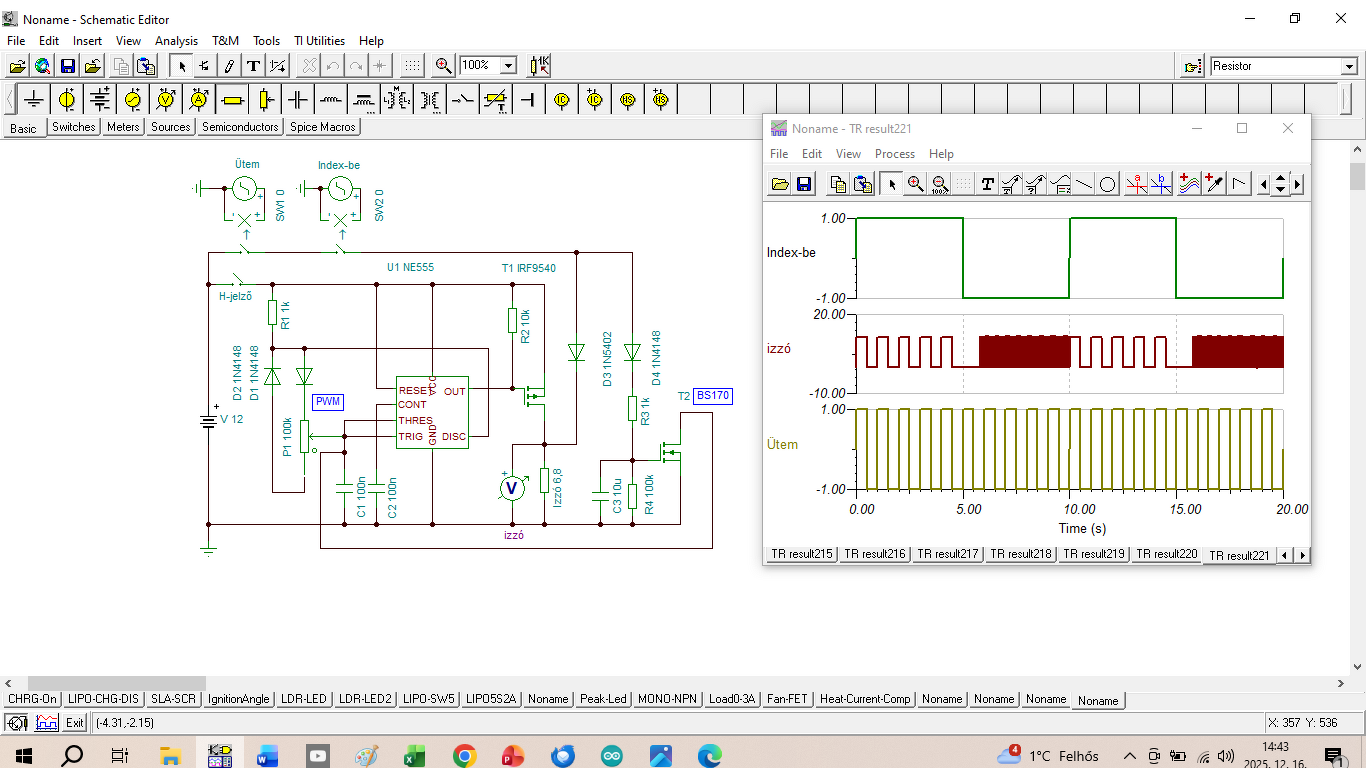Toggle the diagram window button in status bar
This screenshot has width=1366, height=768.
click(47, 723)
